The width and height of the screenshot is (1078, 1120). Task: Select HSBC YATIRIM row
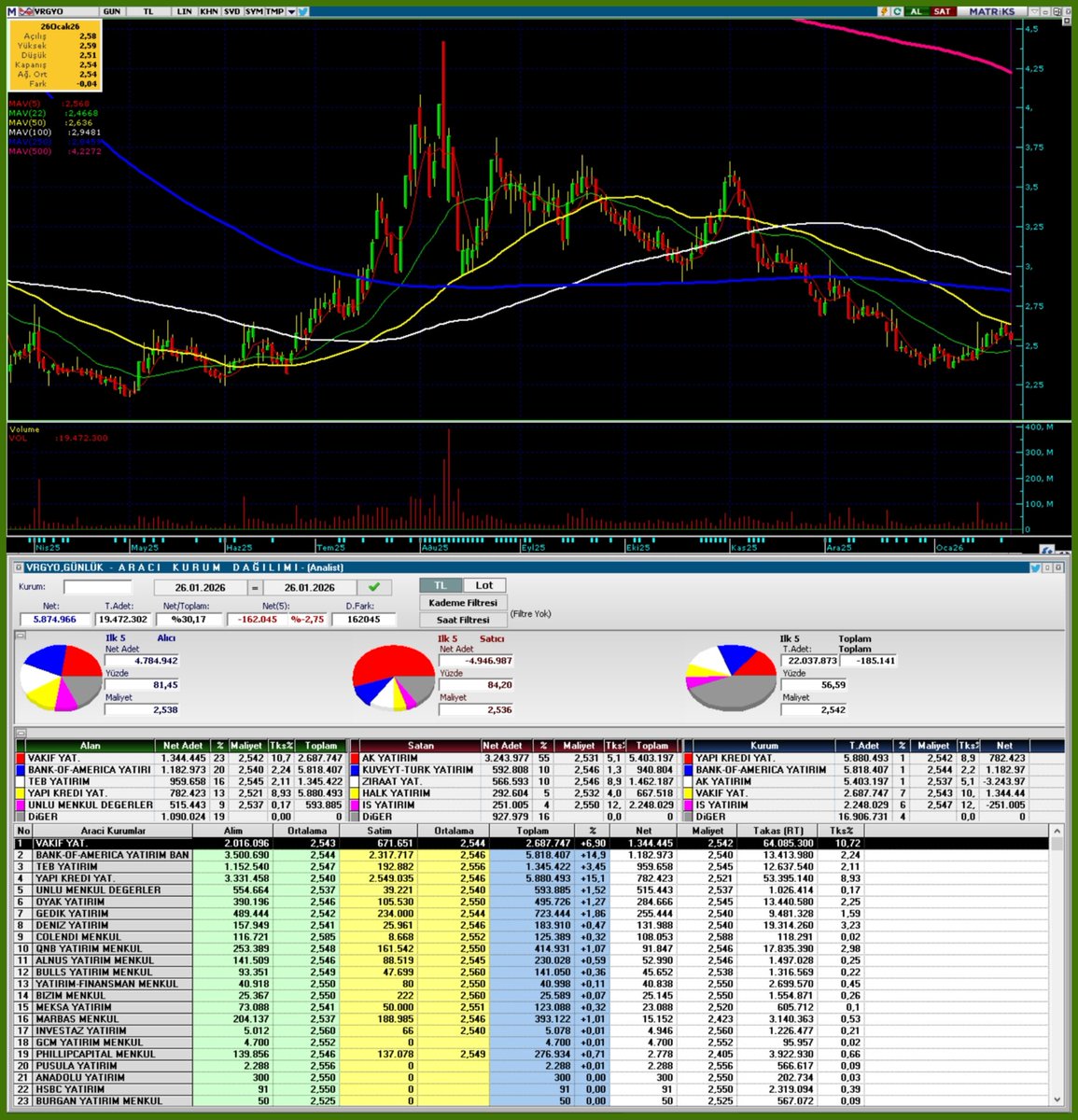tap(532, 1089)
